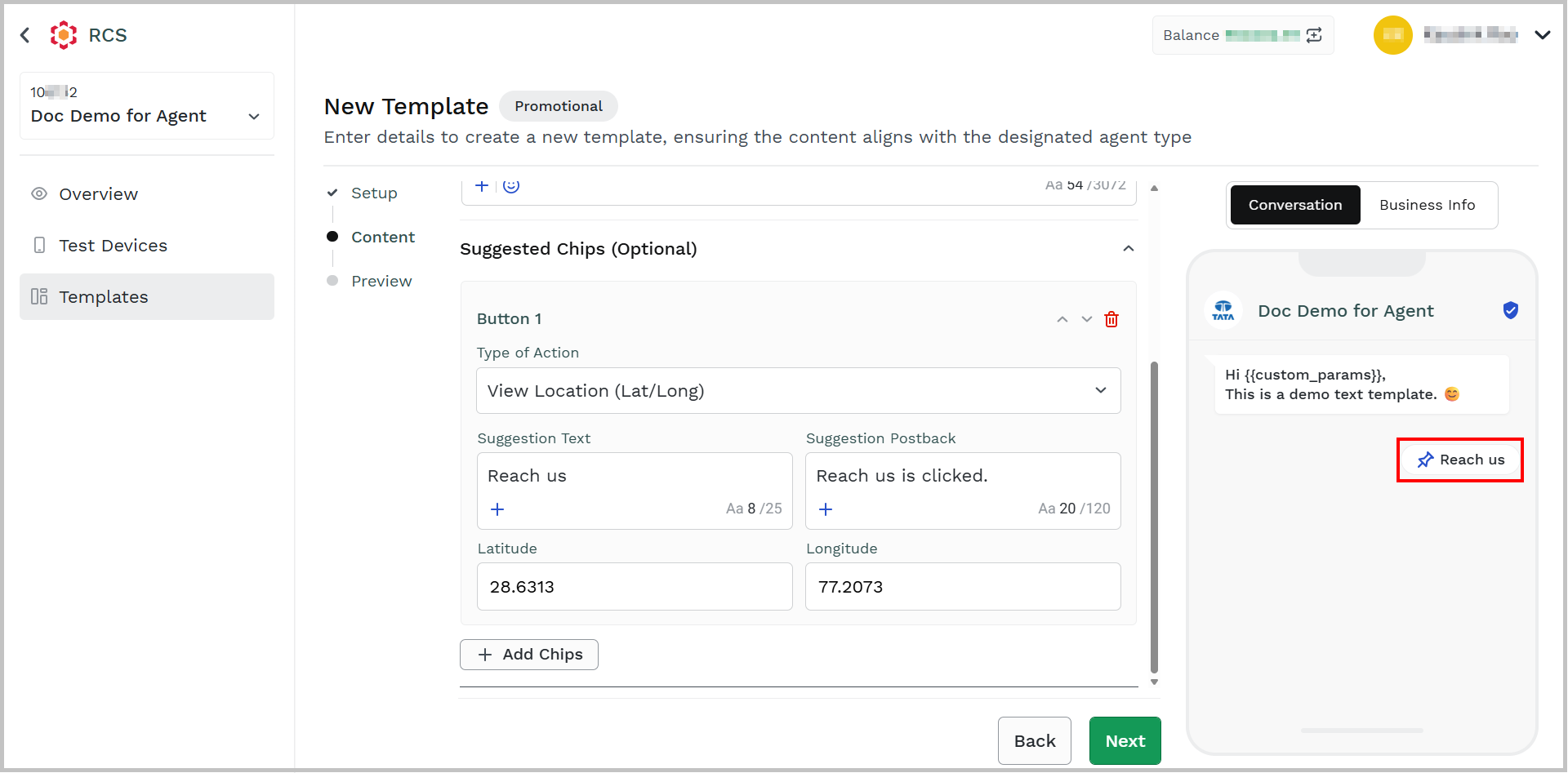Open Type of Action dropdown
Viewport: 1568px width, 773px height.
coord(799,391)
